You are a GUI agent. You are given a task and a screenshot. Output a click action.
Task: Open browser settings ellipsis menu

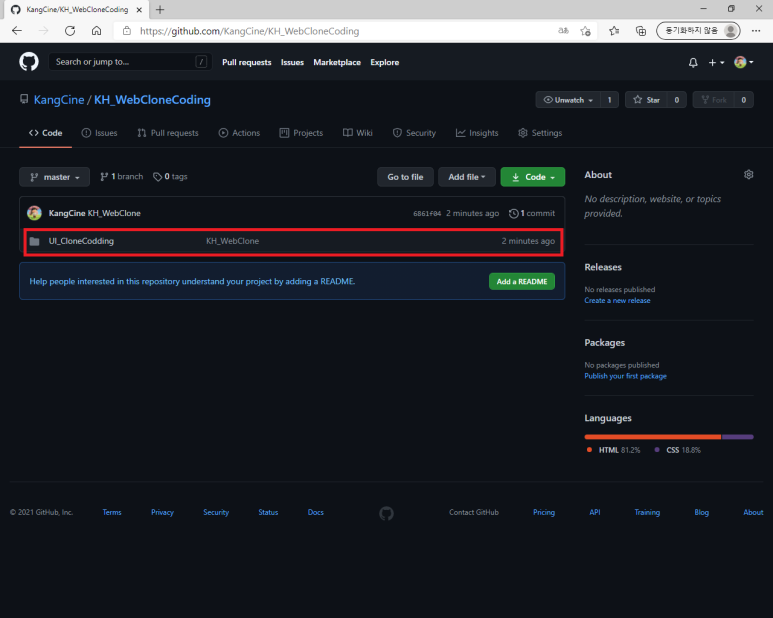point(756,31)
